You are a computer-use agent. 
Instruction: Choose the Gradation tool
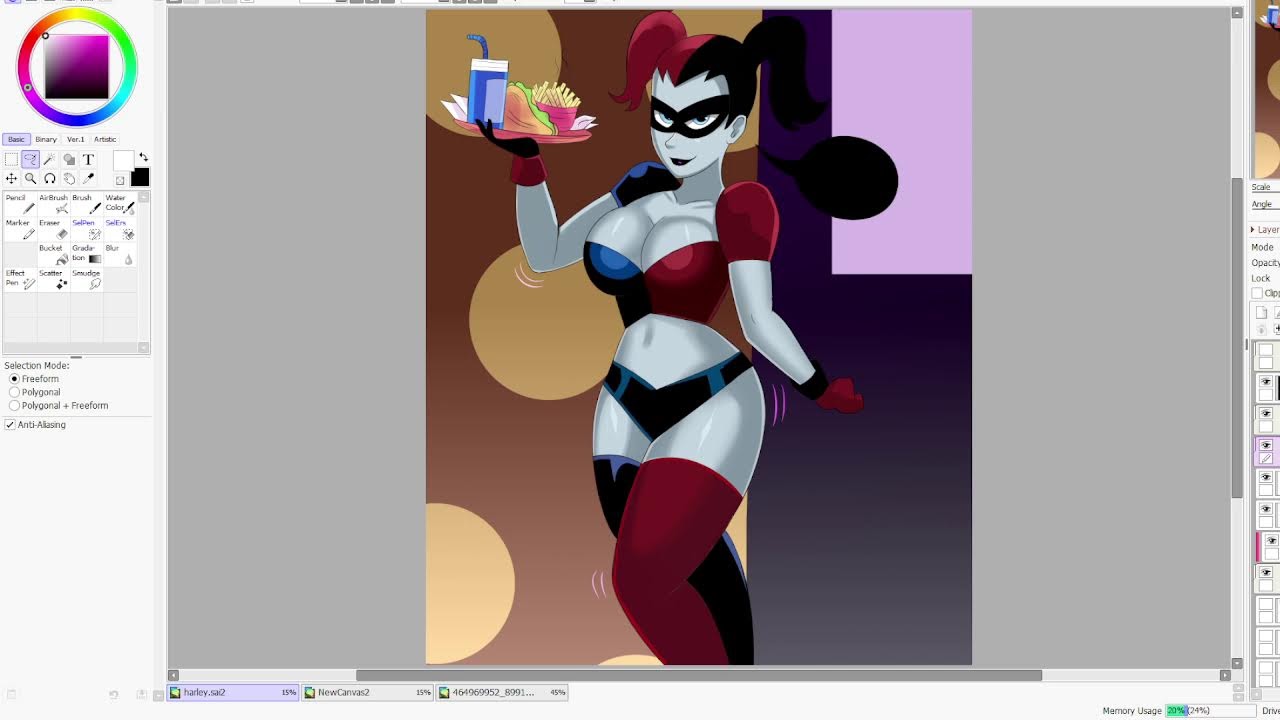pyautogui.click(x=87, y=253)
